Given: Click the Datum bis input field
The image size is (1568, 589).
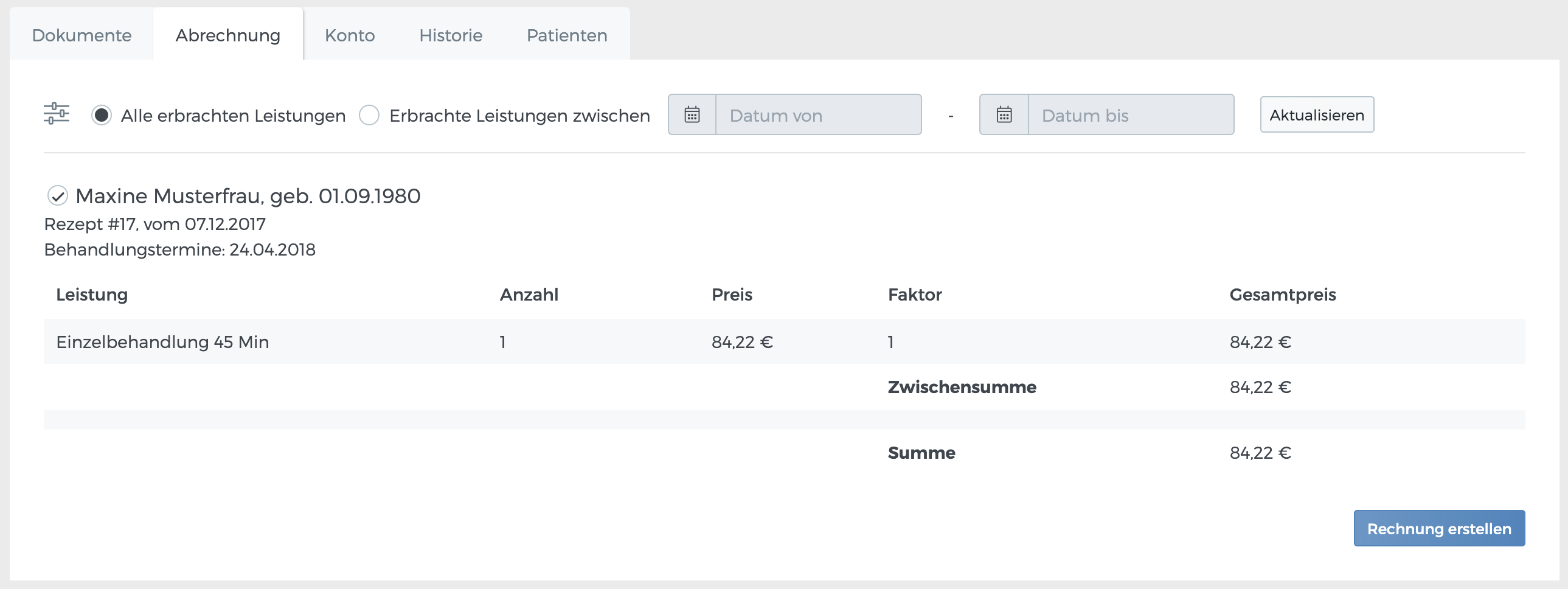Looking at the screenshot, I should pyautogui.click(x=1129, y=115).
